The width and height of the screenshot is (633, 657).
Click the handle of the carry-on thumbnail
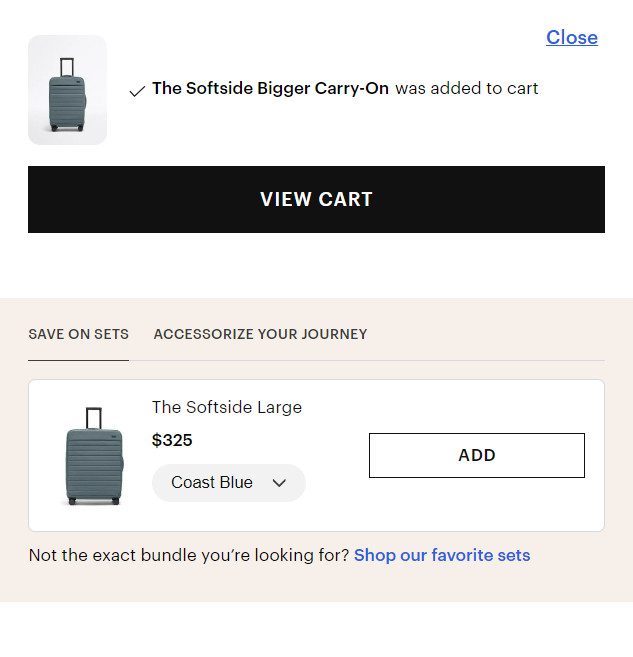click(x=67, y=66)
